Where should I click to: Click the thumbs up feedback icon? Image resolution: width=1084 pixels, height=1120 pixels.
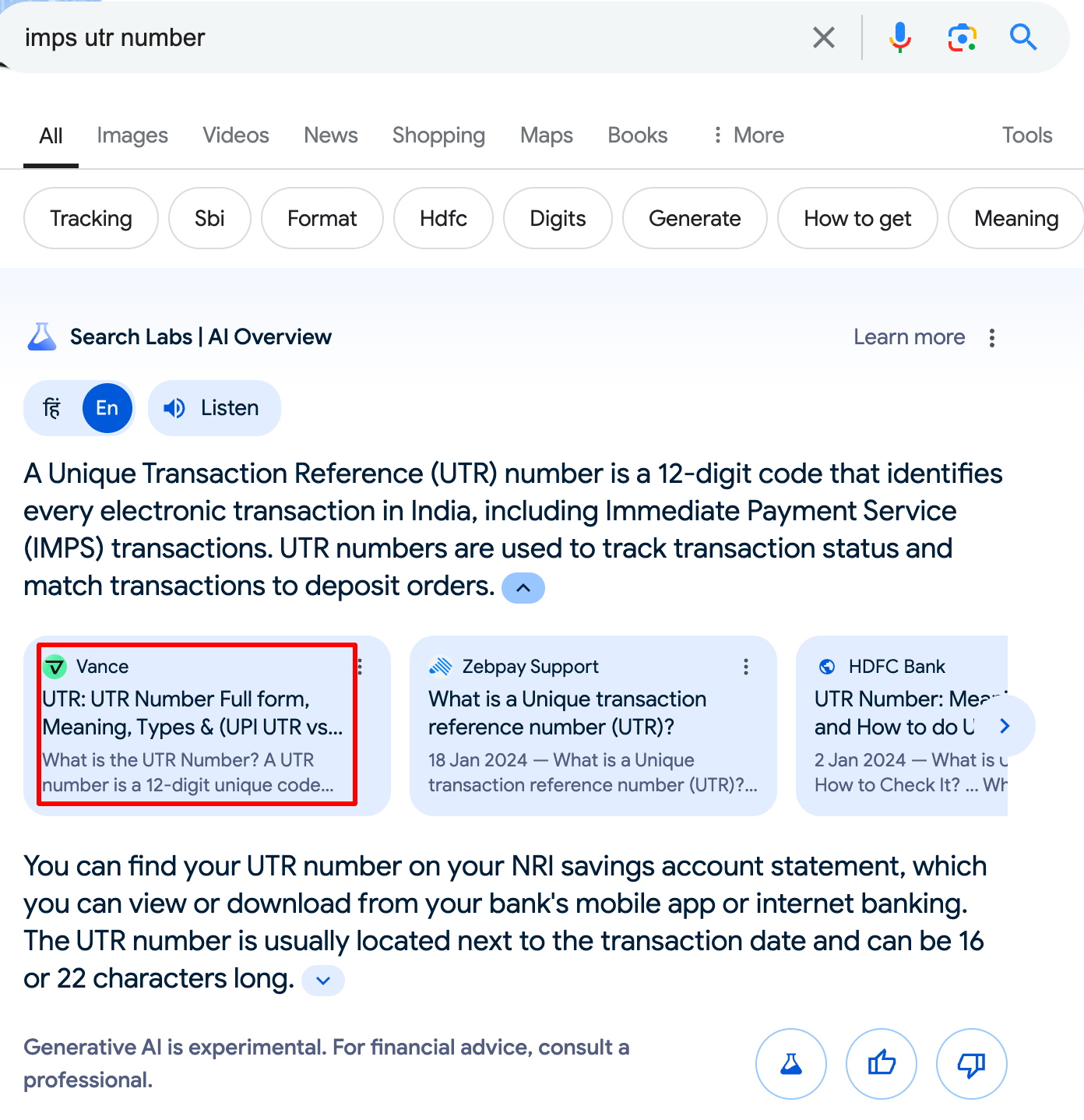coord(881,1063)
